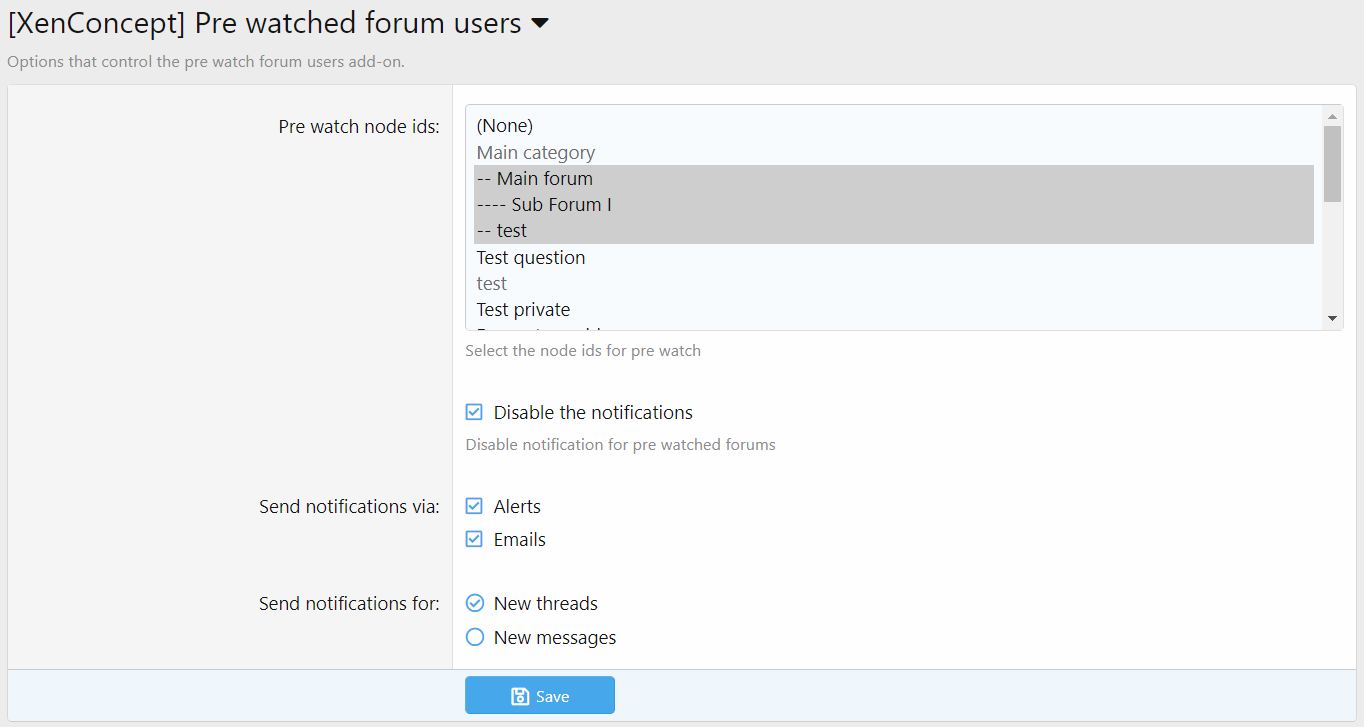Screen dimensions: 1364x727
Task: Uncheck the Emails checkbox
Action: point(475,539)
